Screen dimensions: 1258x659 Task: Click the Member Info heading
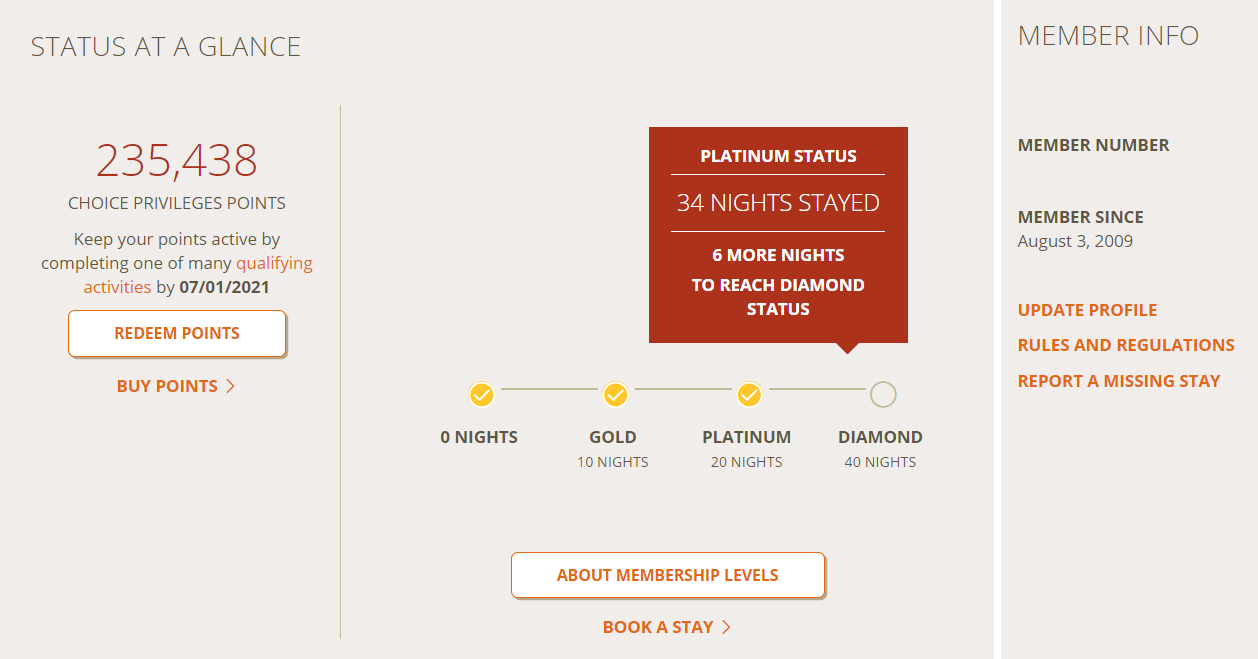1108,36
